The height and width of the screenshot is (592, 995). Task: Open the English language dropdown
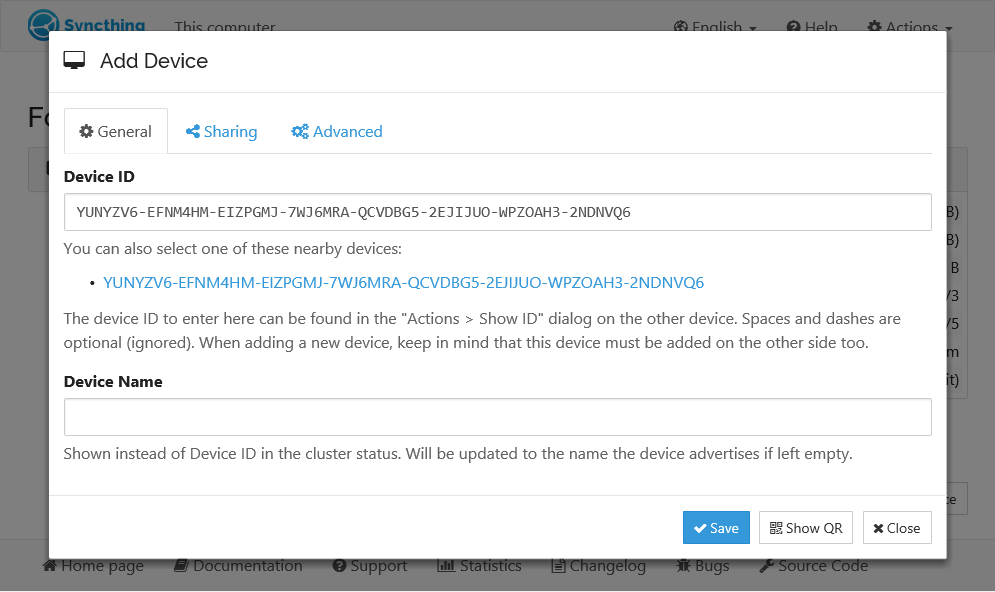(715, 27)
